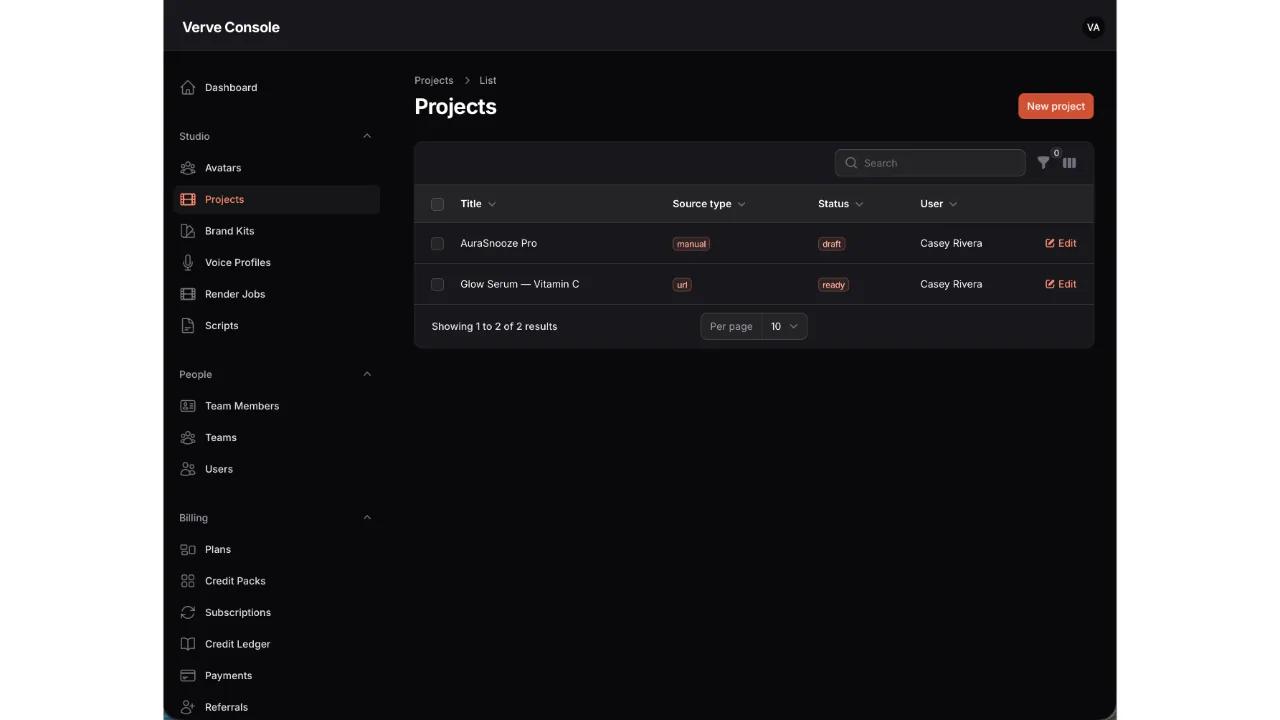Click the Showing 1 to 2 of 2 results text
The image size is (1280, 720).
494,326
